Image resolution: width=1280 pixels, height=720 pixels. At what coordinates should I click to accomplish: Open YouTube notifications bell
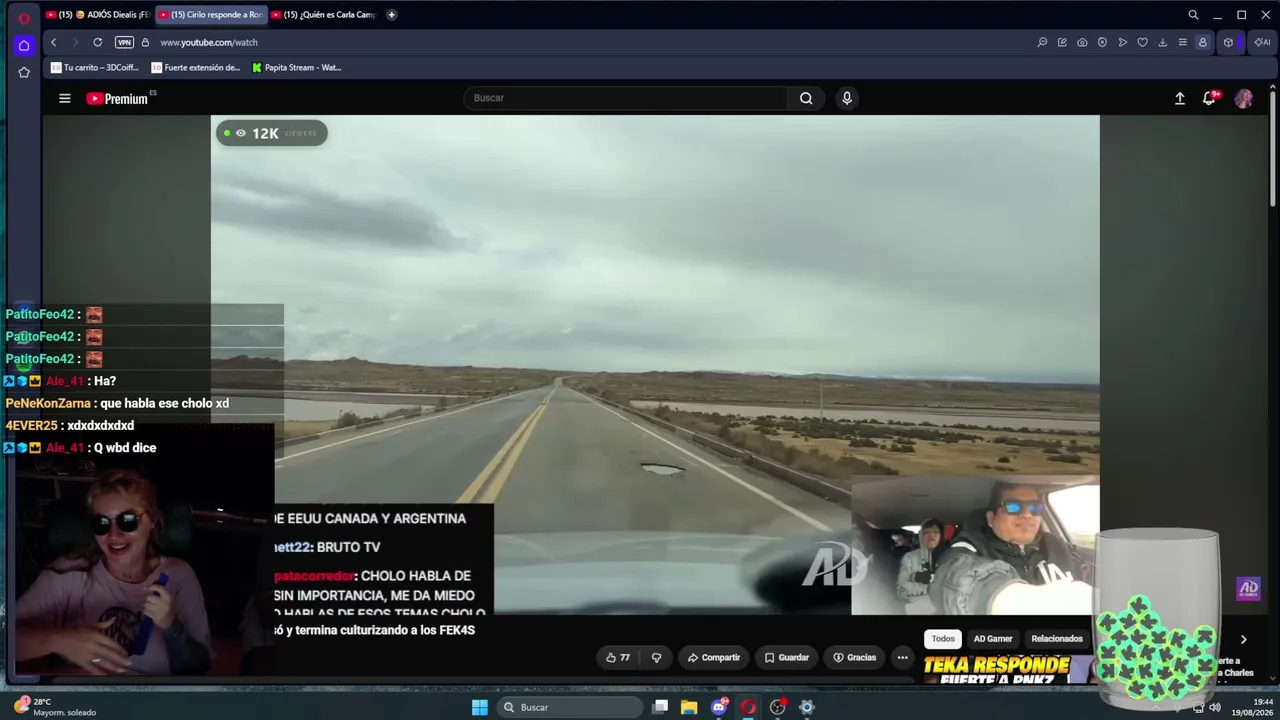coord(1210,98)
